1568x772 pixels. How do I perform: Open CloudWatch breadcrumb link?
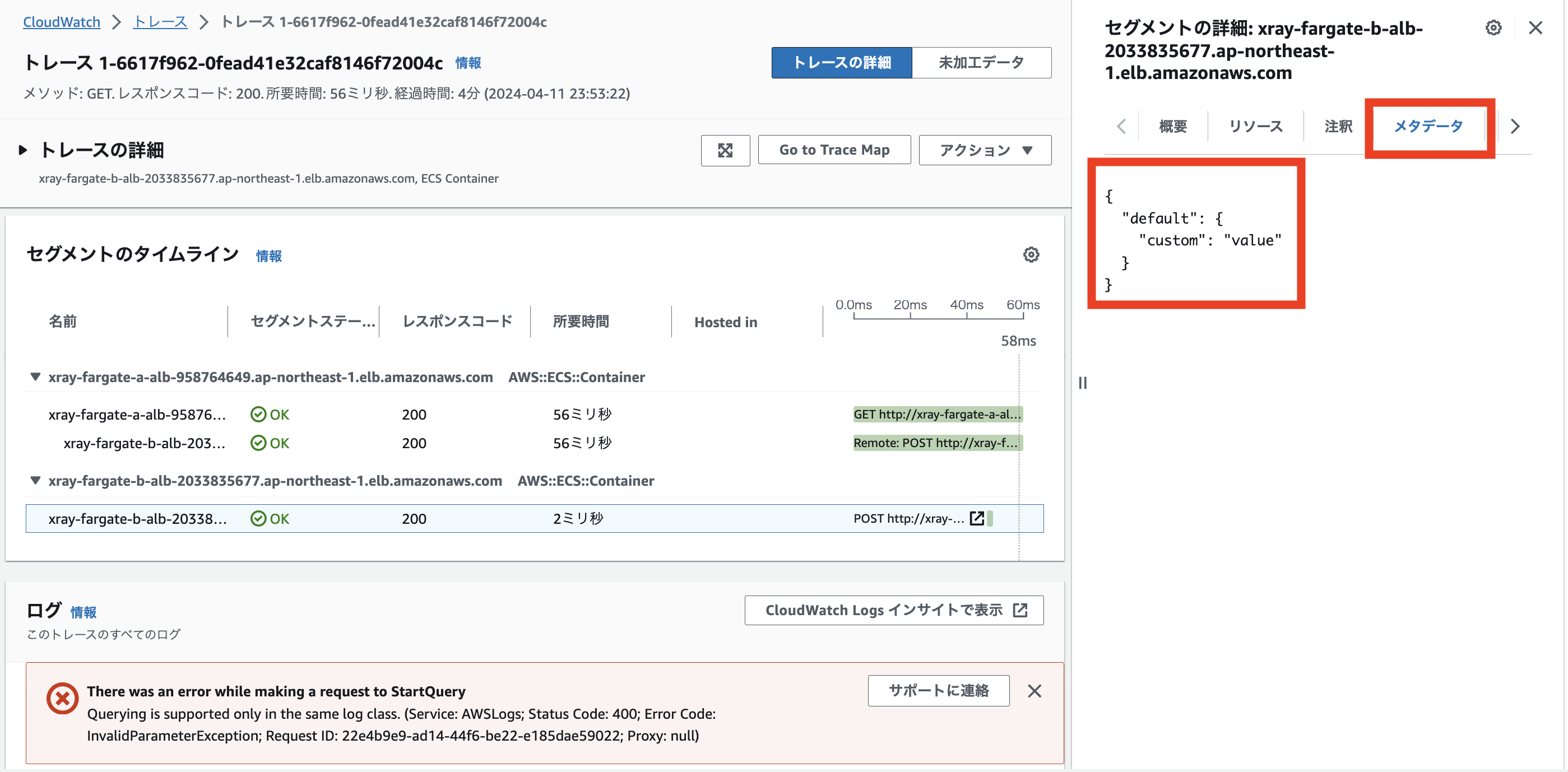[62, 22]
